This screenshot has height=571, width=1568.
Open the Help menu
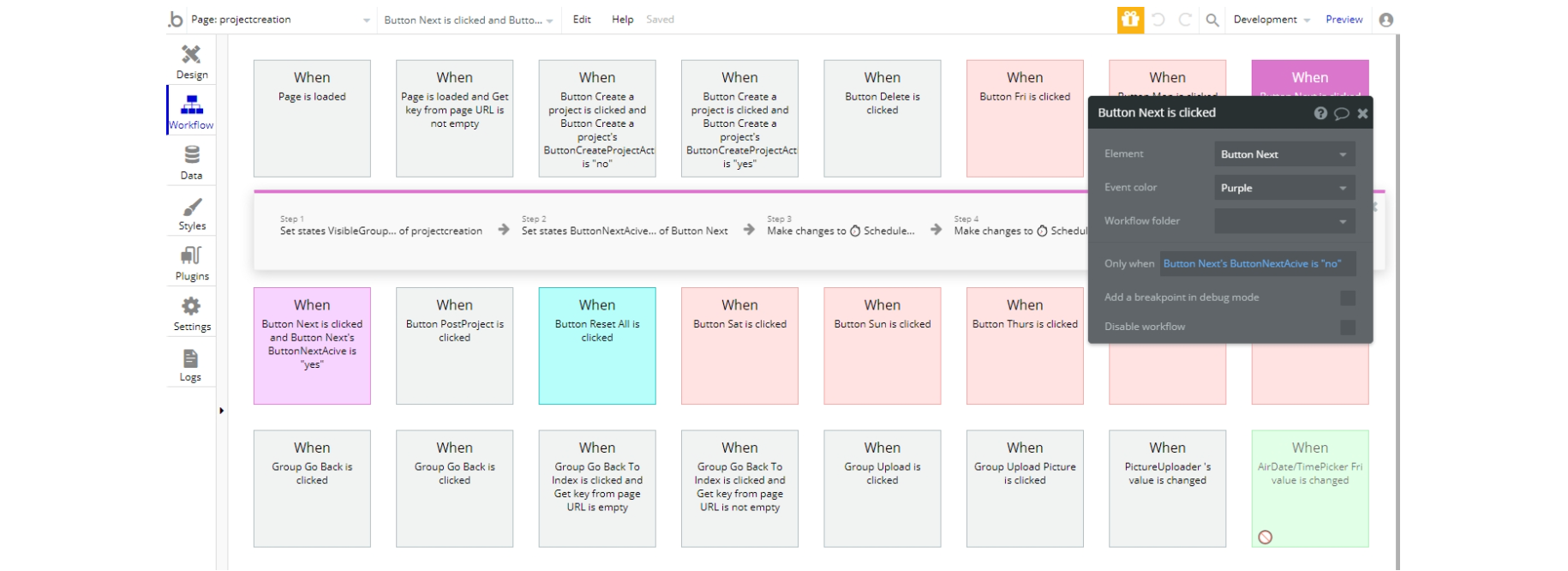coord(622,20)
